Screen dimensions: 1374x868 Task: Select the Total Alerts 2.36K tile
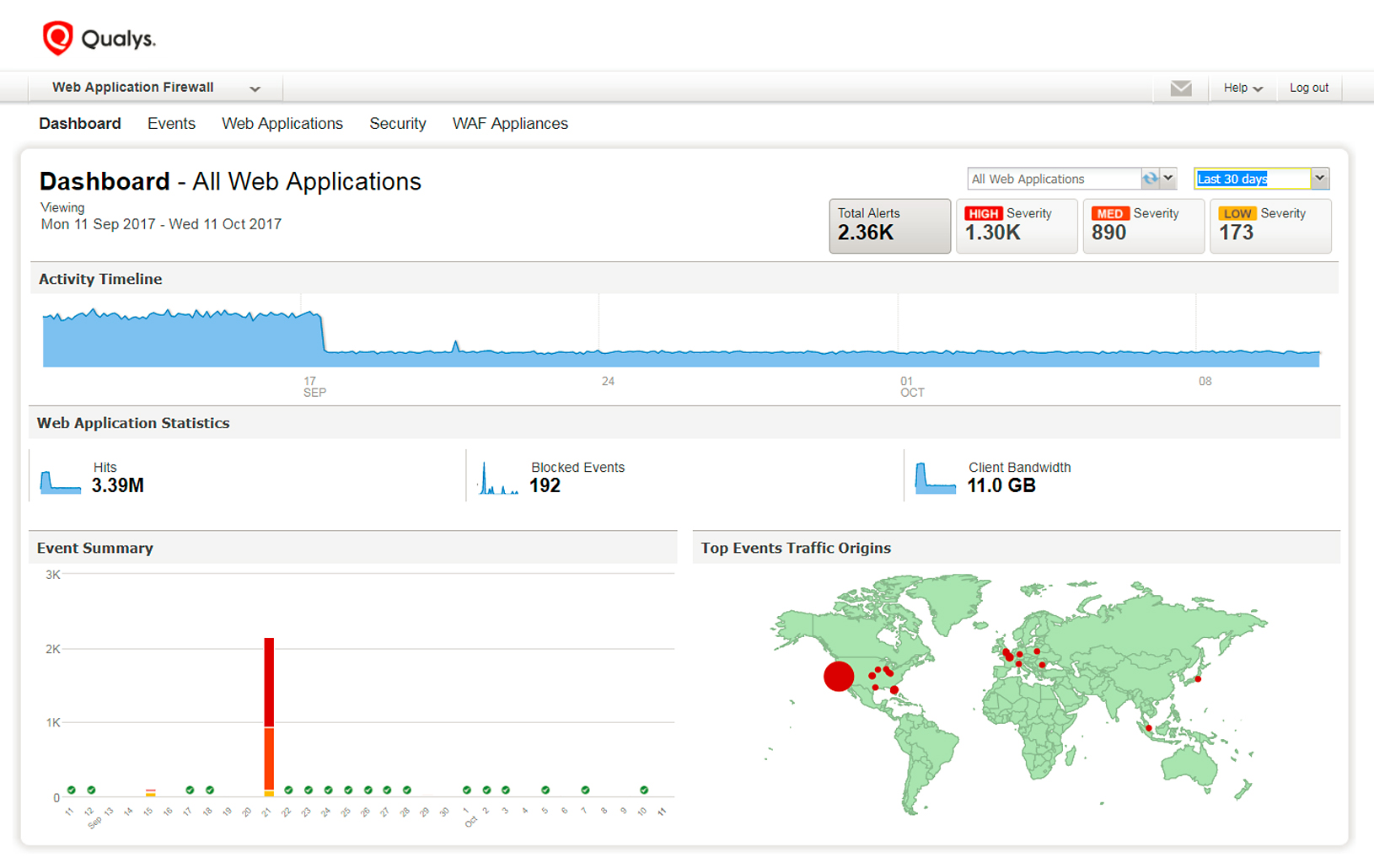click(x=889, y=226)
